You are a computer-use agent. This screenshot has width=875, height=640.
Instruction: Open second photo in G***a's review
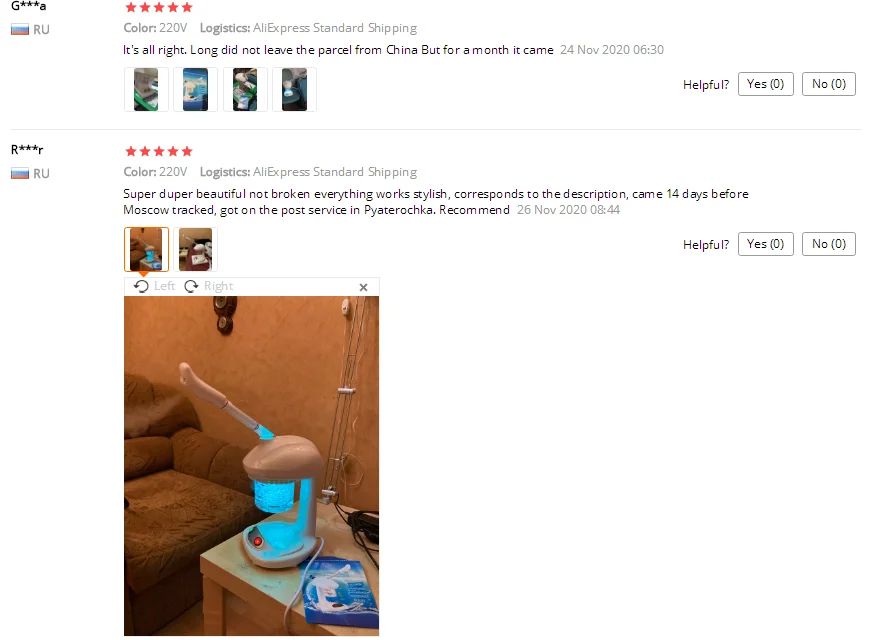tap(195, 89)
